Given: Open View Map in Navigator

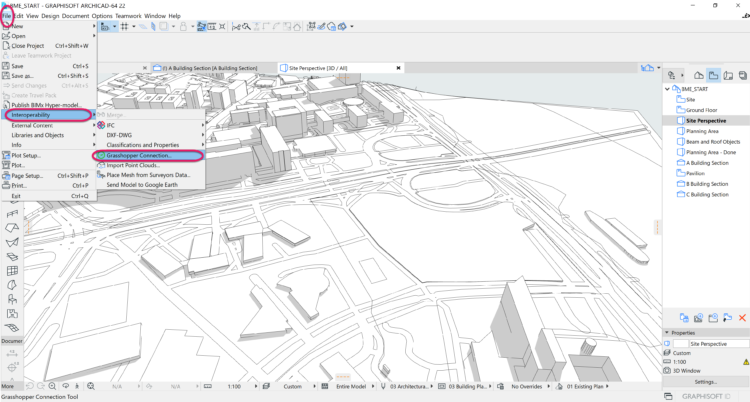Looking at the screenshot, I should point(712,74).
